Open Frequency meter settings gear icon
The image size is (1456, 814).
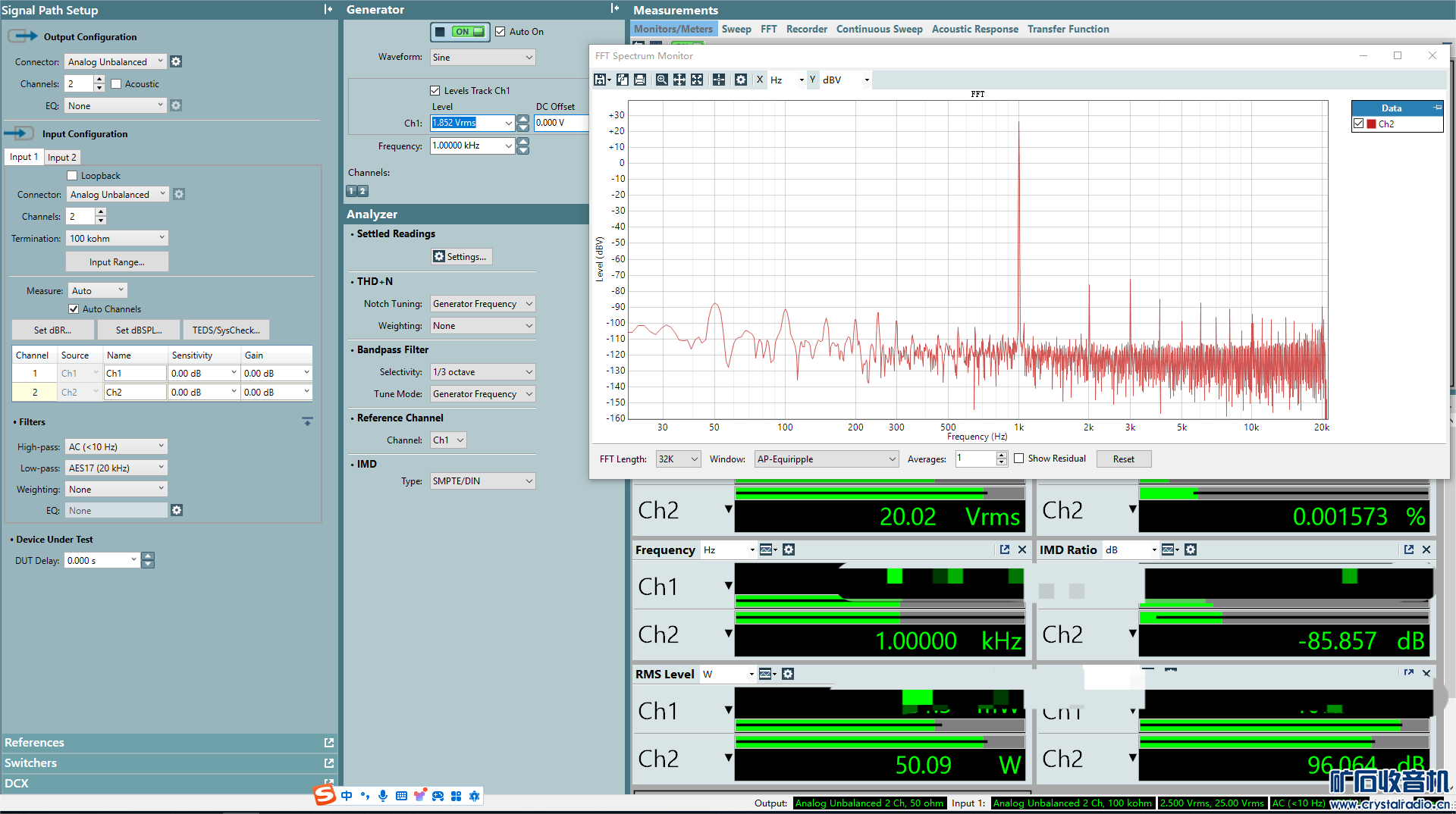tap(789, 549)
